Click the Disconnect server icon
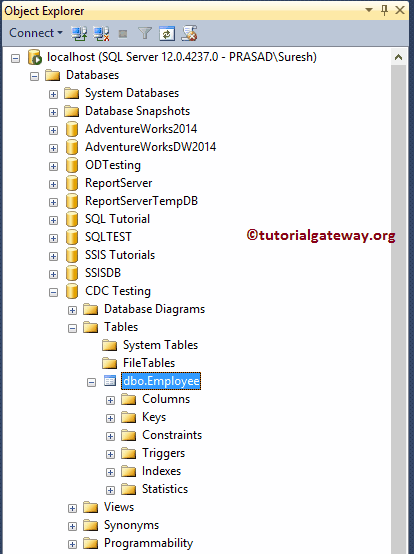This screenshot has width=414, height=554. (x=101, y=34)
